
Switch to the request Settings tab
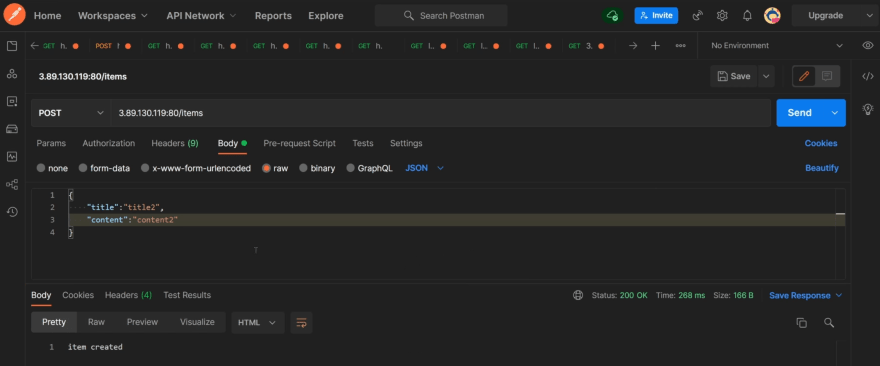tap(406, 143)
